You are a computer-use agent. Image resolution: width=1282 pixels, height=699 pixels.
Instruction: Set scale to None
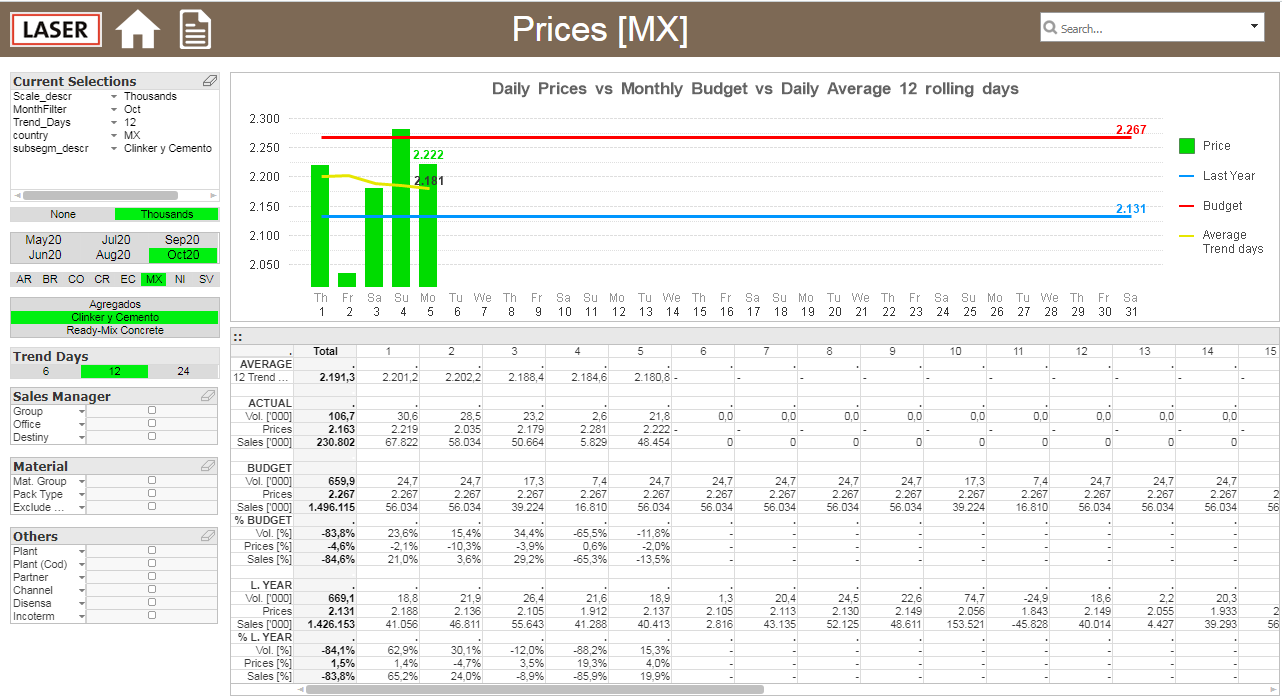[x=63, y=214]
